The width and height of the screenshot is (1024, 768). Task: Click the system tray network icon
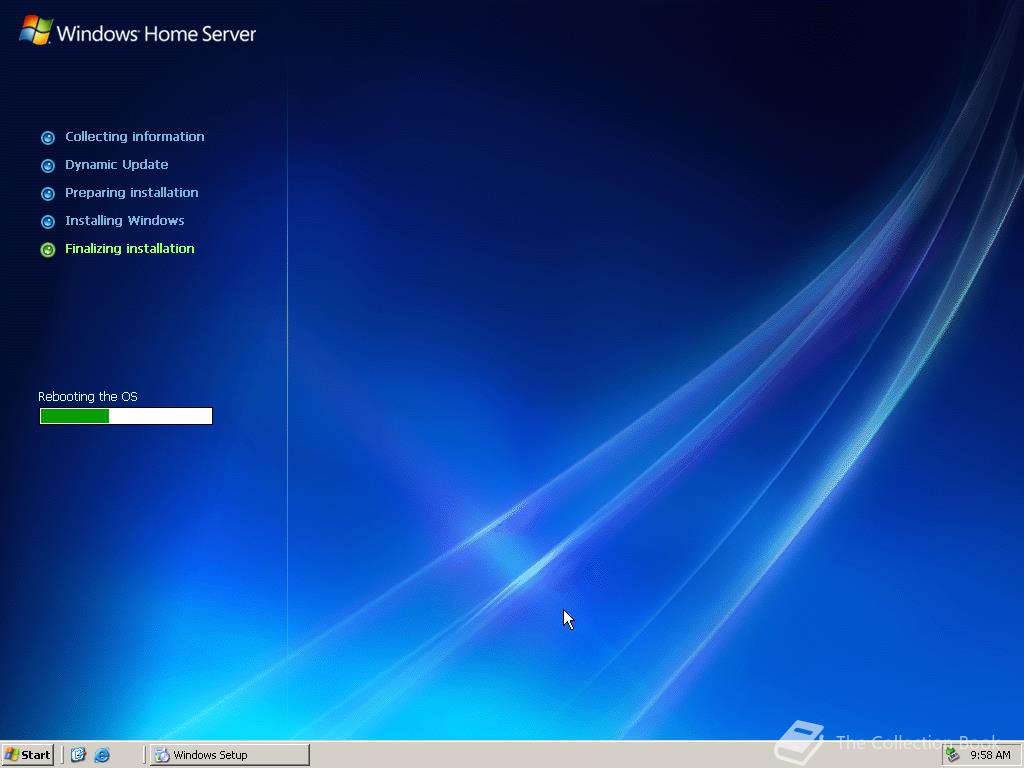pos(953,755)
